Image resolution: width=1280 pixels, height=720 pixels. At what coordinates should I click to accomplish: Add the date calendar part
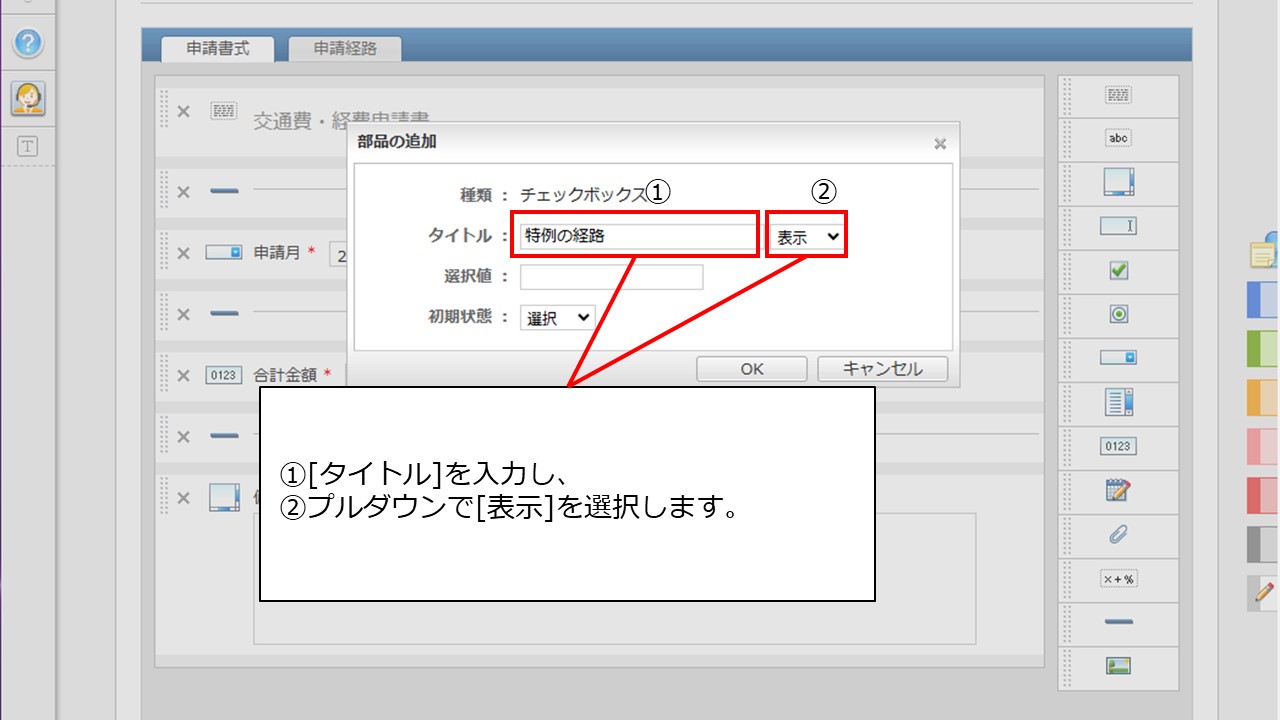point(1118,490)
